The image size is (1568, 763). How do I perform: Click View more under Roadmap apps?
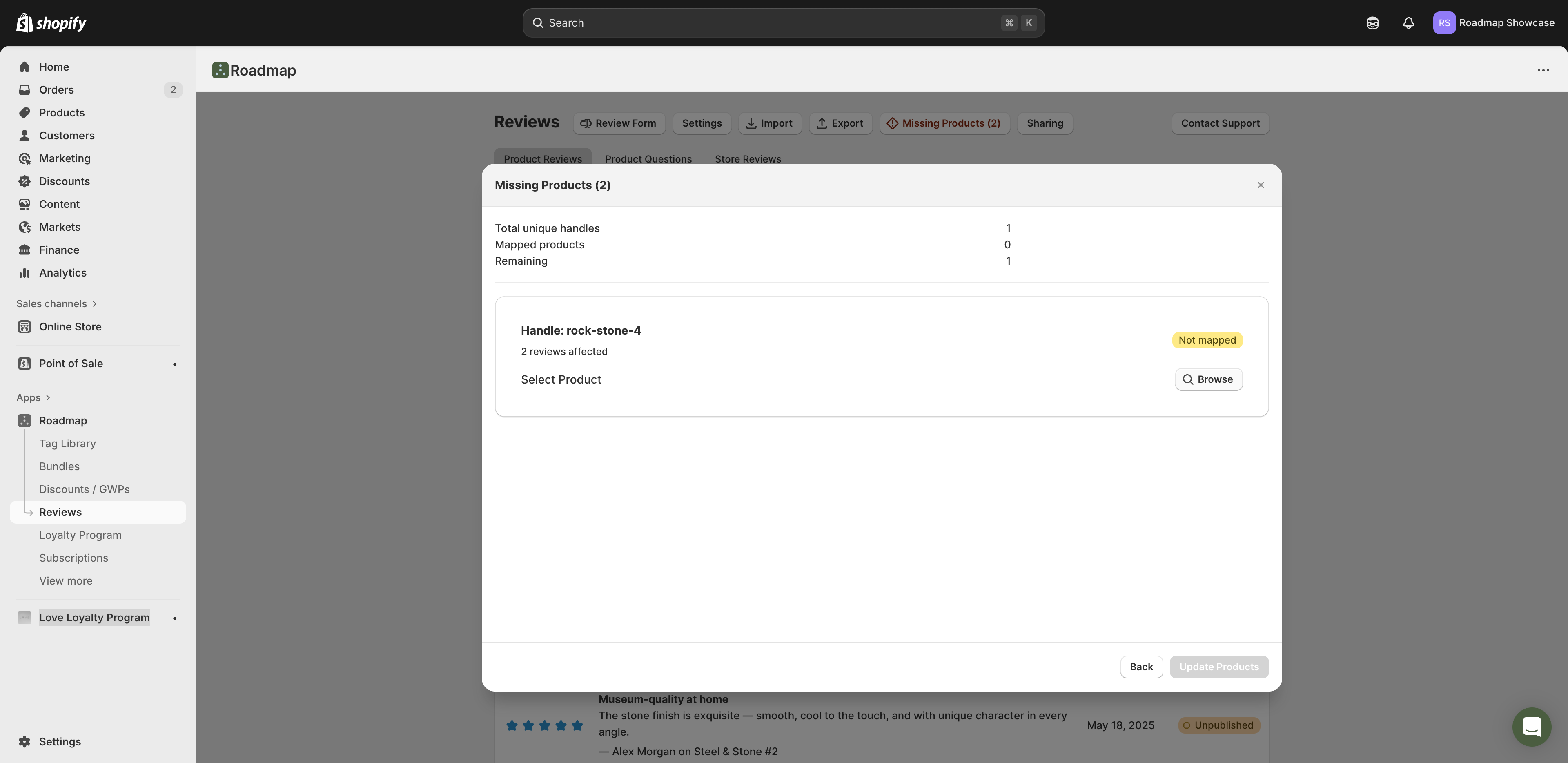pyautogui.click(x=66, y=581)
